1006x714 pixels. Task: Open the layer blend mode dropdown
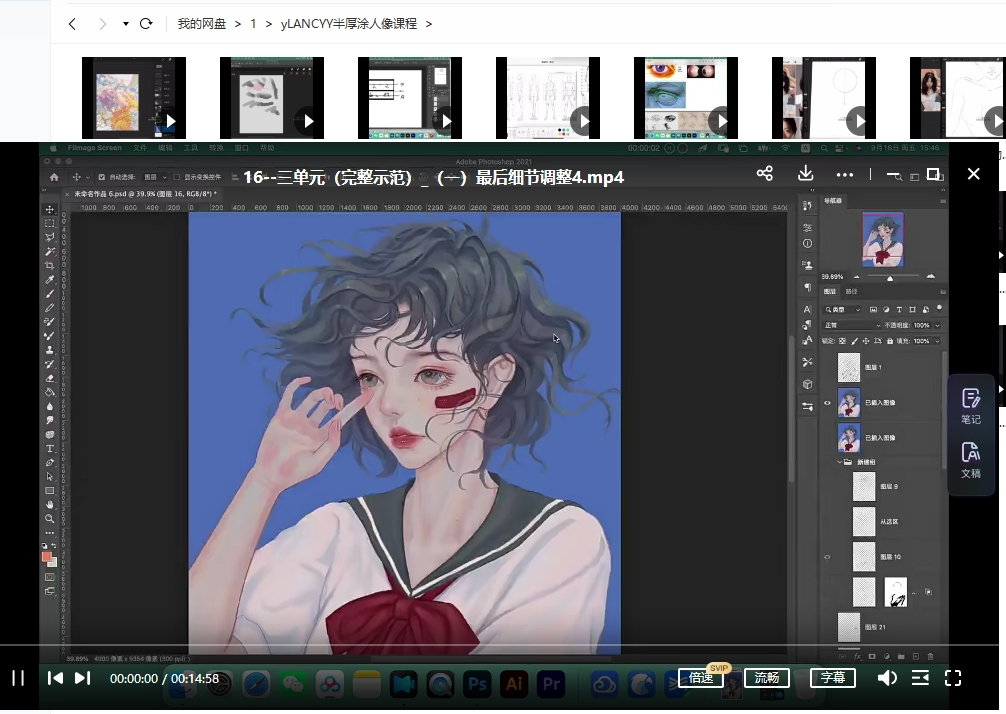[851, 325]
